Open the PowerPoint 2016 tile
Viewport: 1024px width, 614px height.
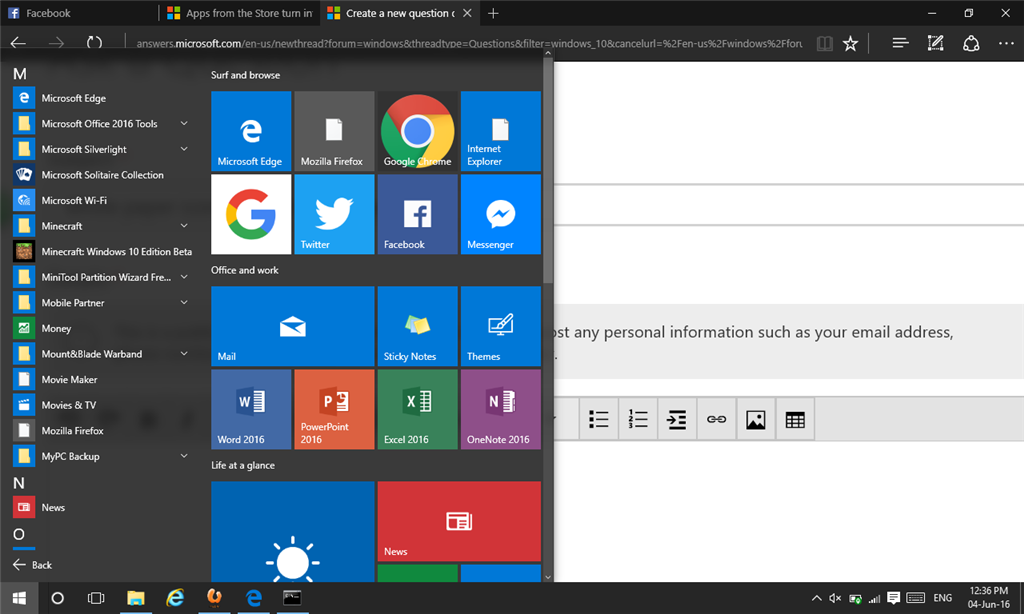[x=334, y=409]
